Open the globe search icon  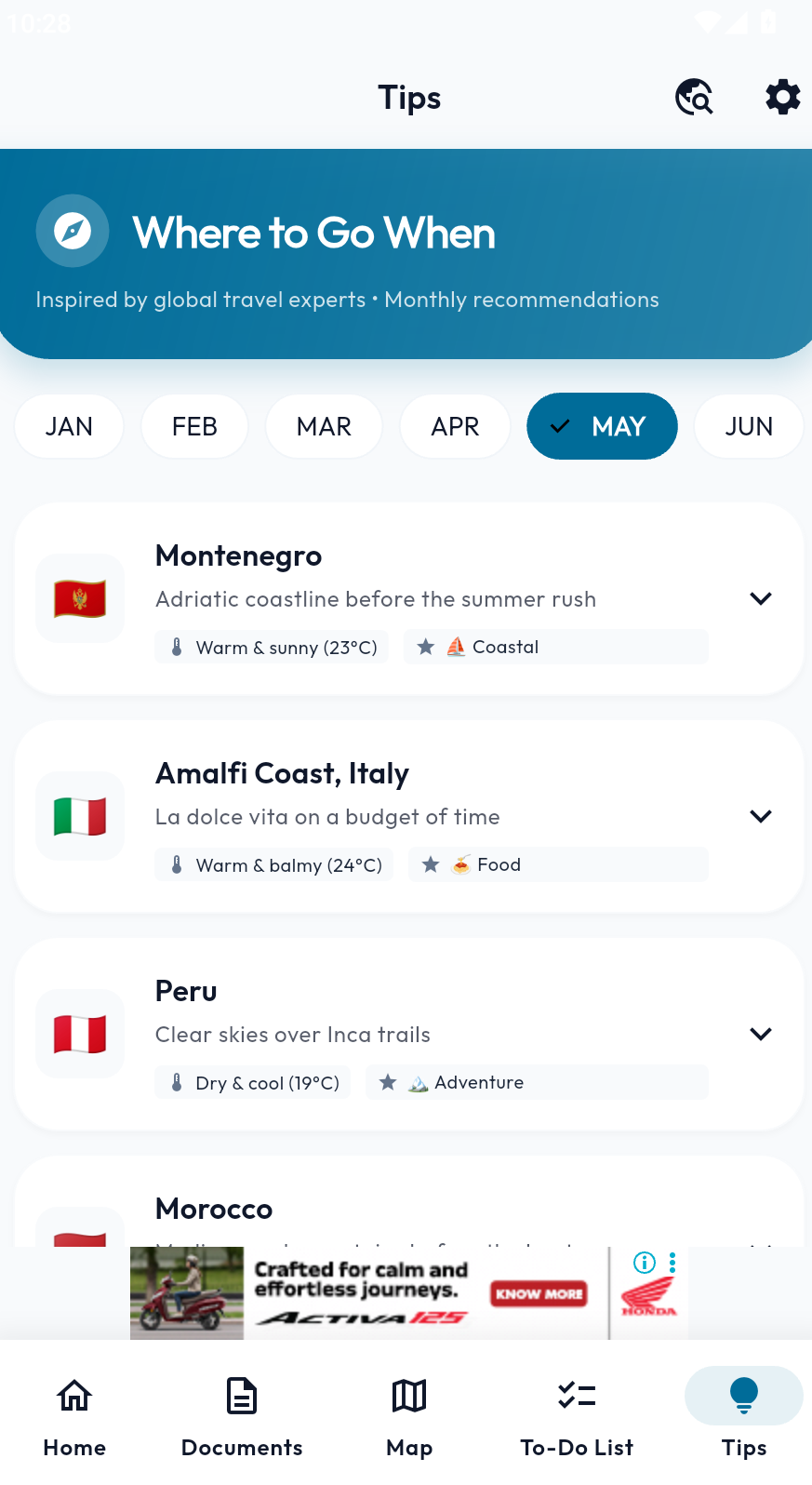694,97
